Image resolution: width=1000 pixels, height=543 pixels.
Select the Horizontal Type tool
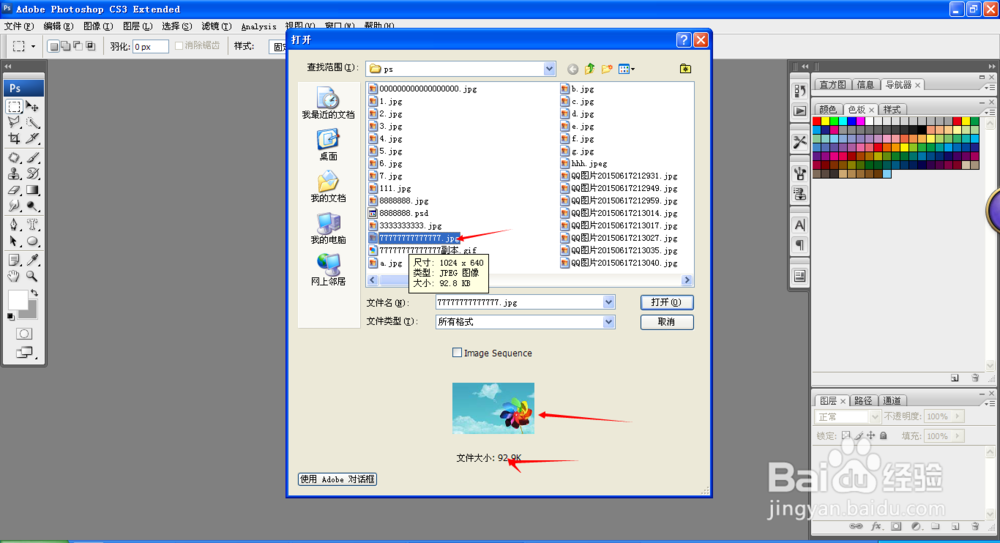pos(33,225)
